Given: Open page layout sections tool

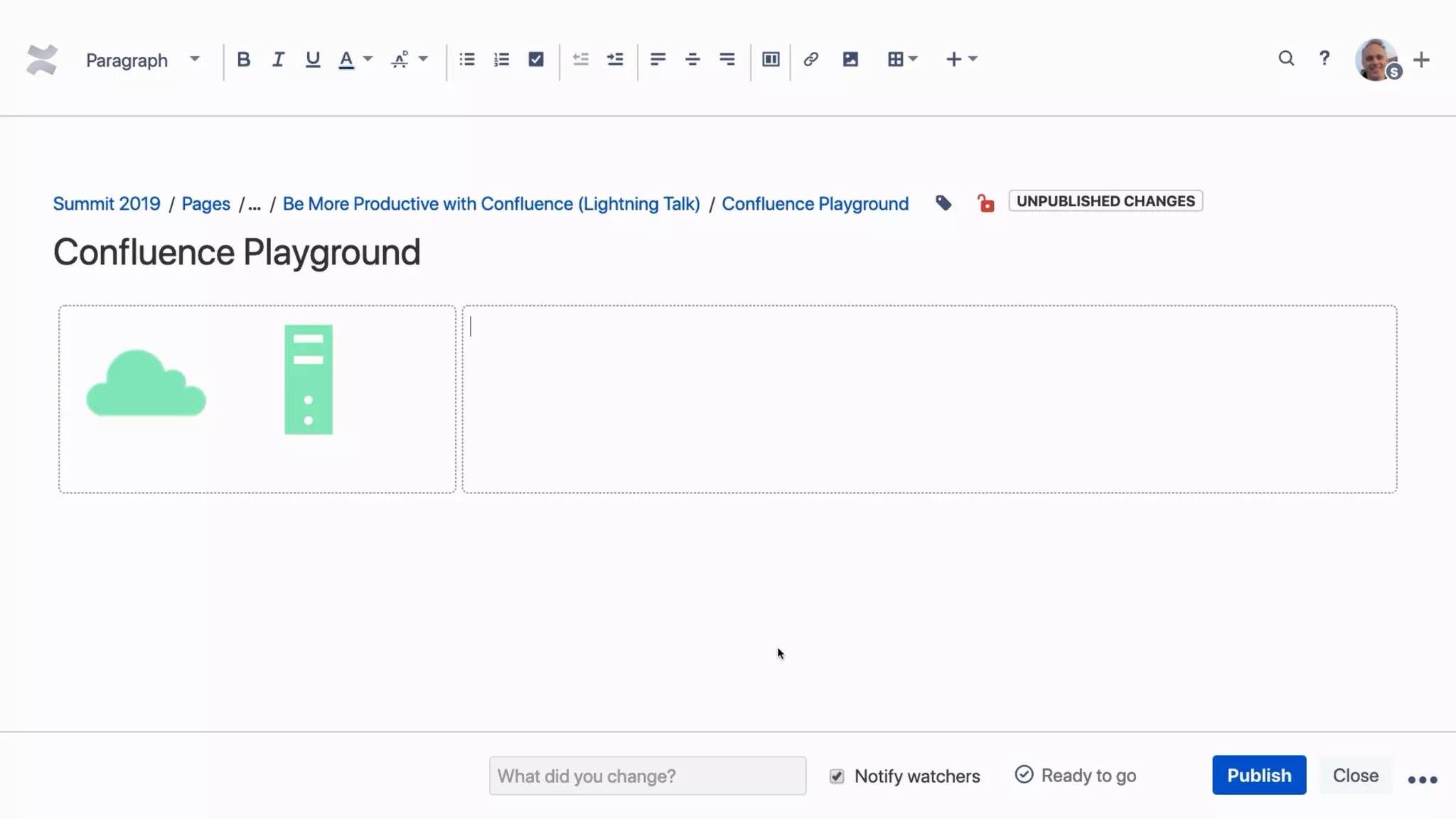Looking at the screenshot, I should coord(771,60).
